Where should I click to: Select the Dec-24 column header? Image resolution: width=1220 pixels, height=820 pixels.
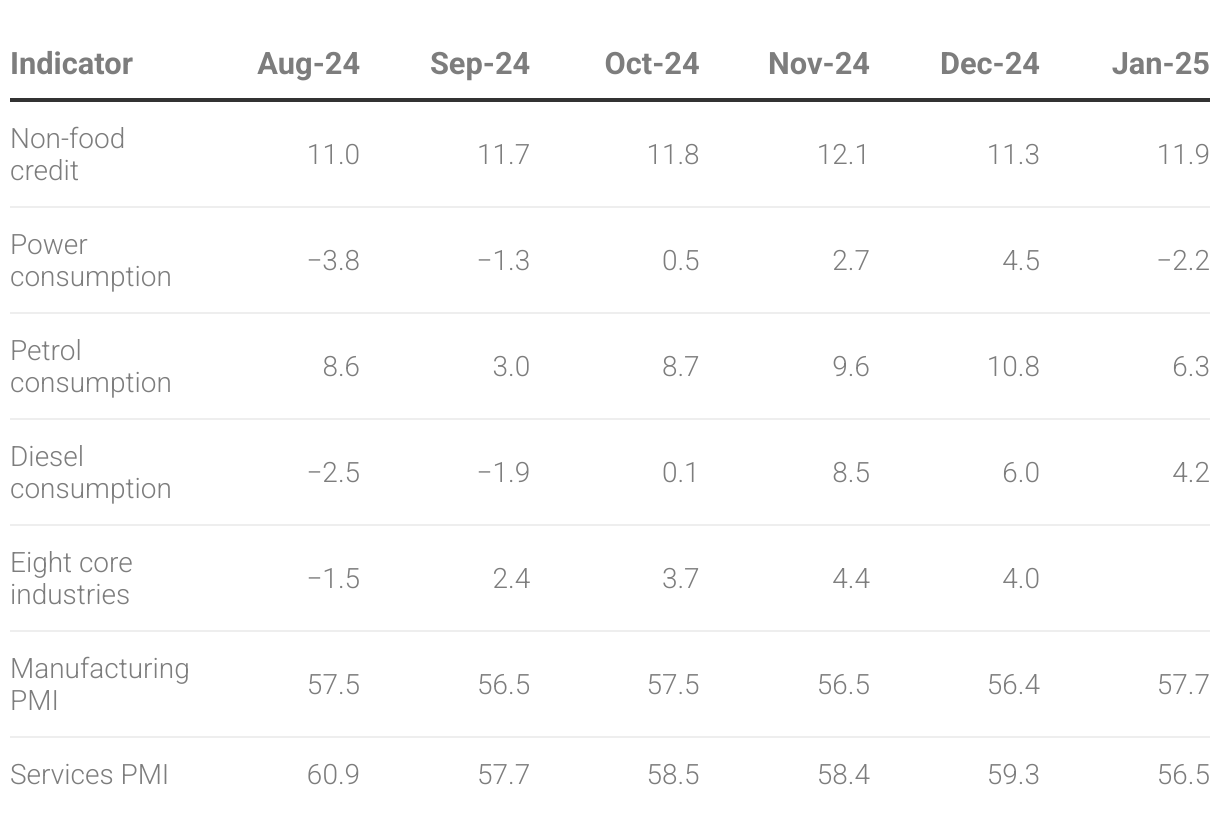pyautogui.click(x=990, y=64)
